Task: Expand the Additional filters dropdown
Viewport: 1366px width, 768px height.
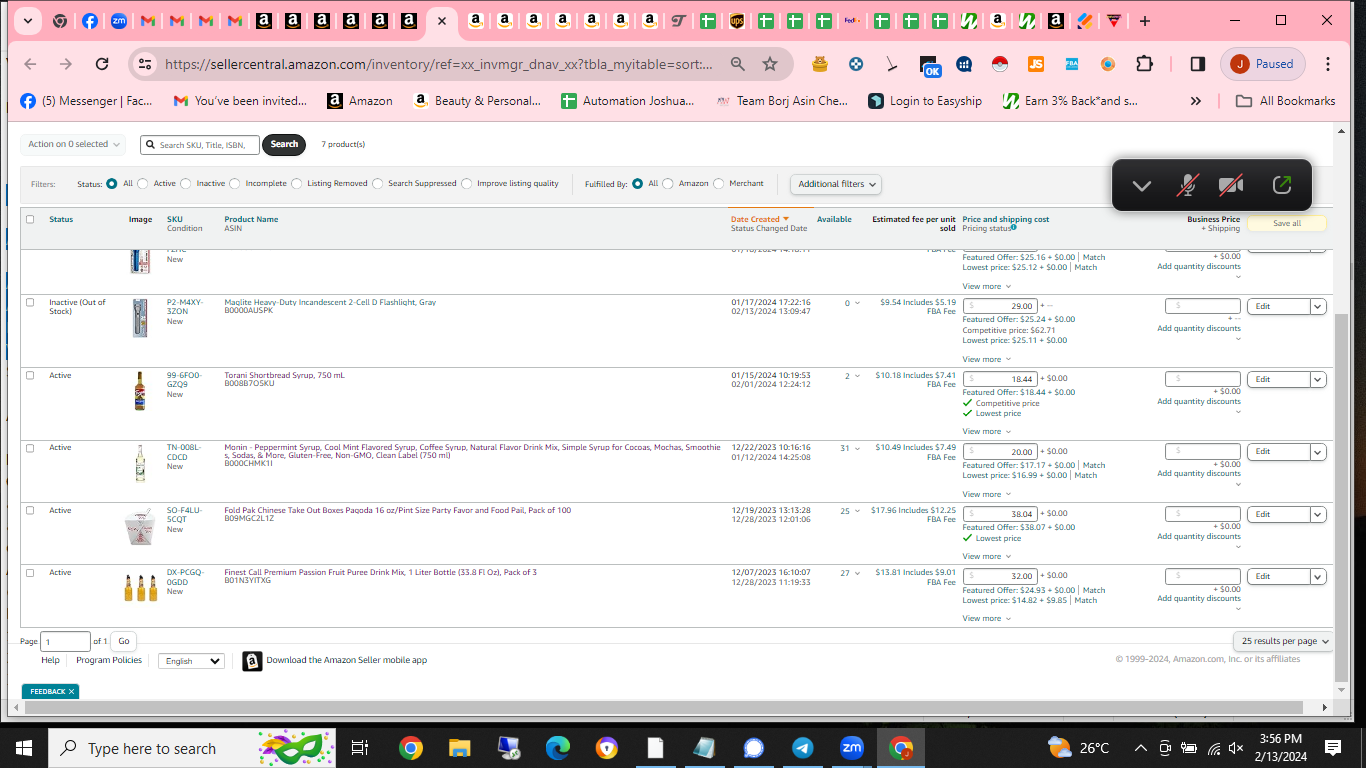Action: 836,184
